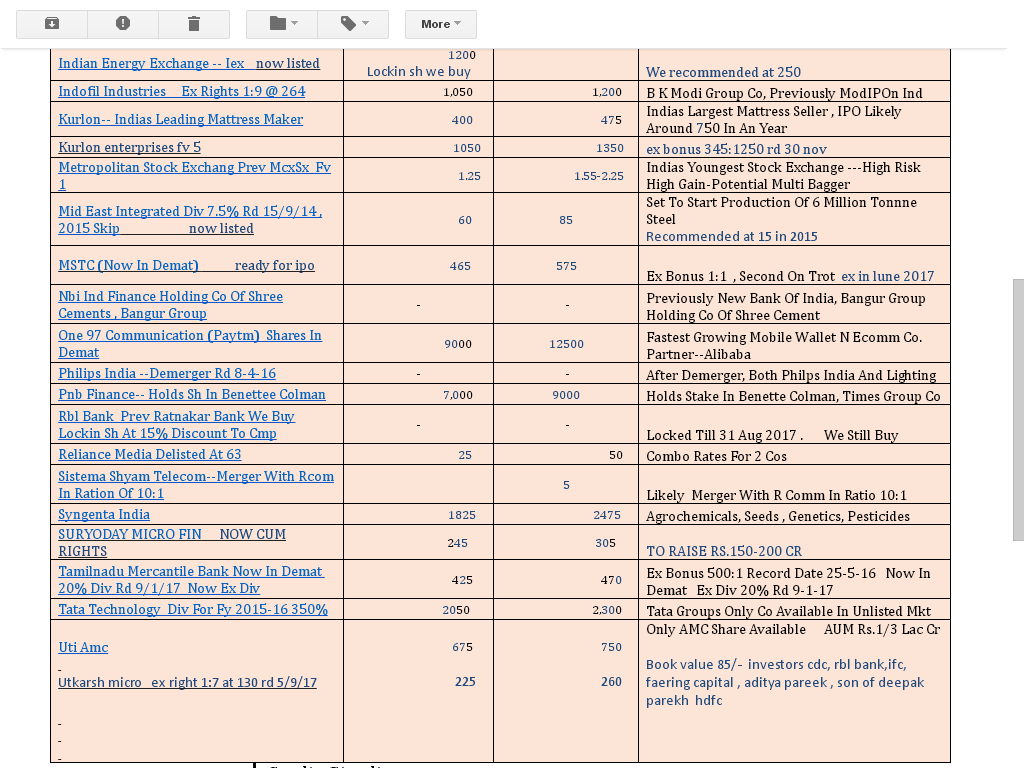Select Utkarsh micro price 260
The width and height of the screenshot is (1024, 768).
click(611, 682)
